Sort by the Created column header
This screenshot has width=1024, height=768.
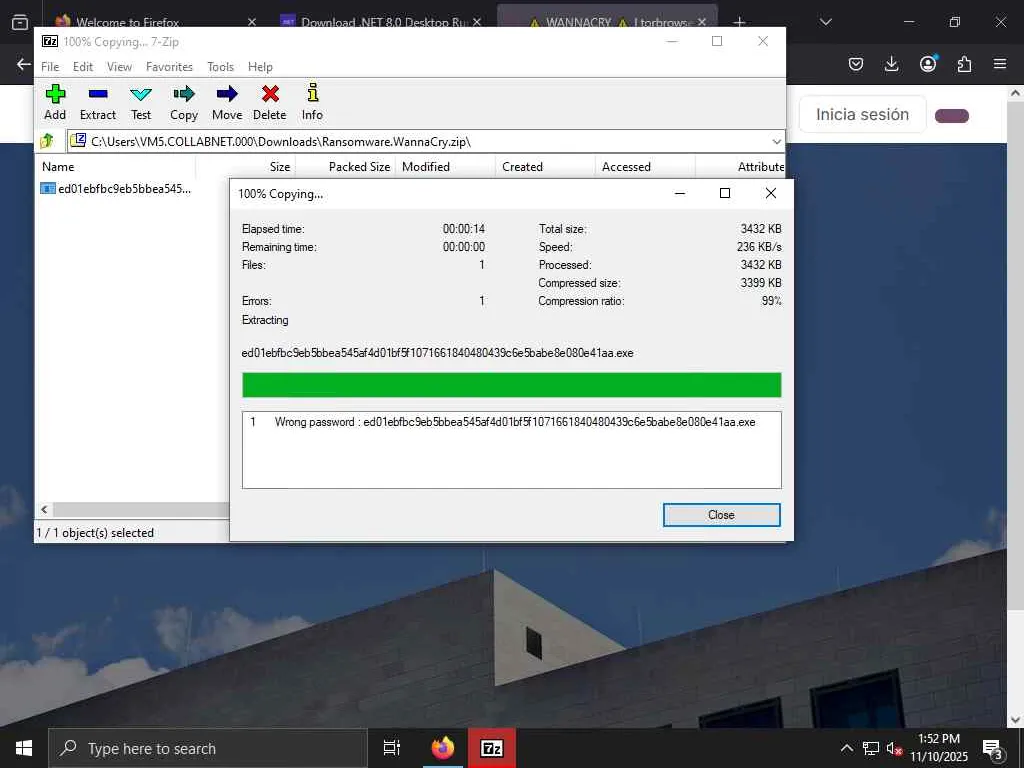point(545,167)
